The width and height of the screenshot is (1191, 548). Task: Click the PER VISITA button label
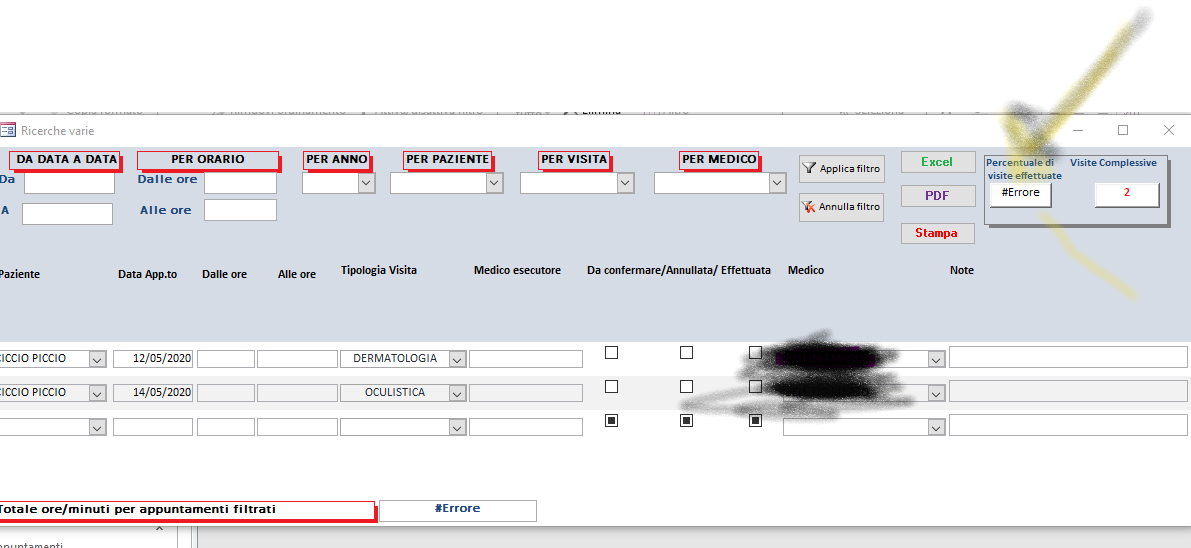point(574,160)
